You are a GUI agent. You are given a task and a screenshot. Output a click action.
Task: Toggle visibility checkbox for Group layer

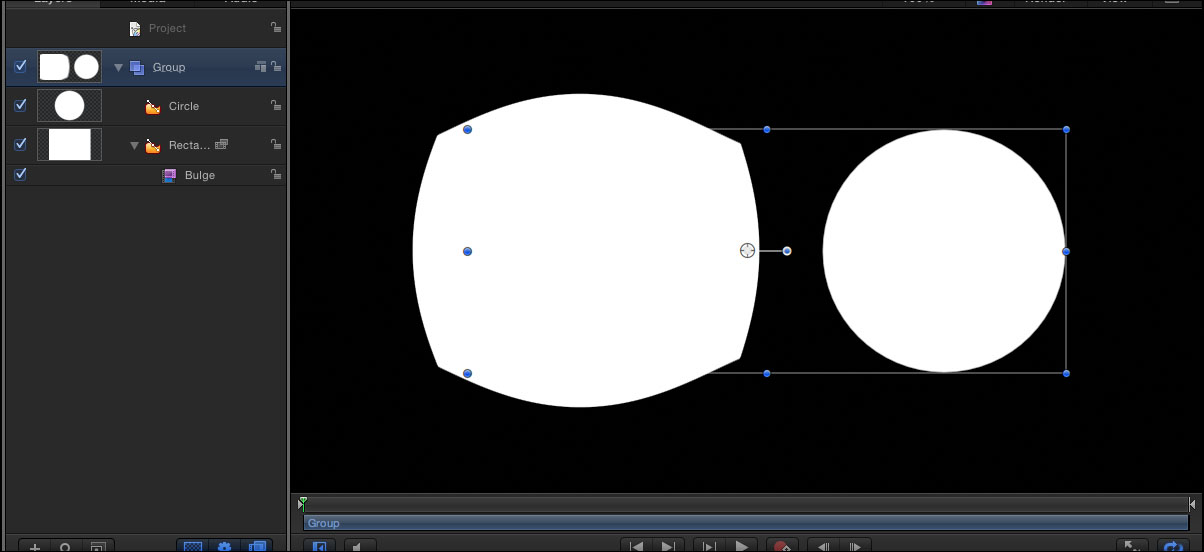pos(21,67)
